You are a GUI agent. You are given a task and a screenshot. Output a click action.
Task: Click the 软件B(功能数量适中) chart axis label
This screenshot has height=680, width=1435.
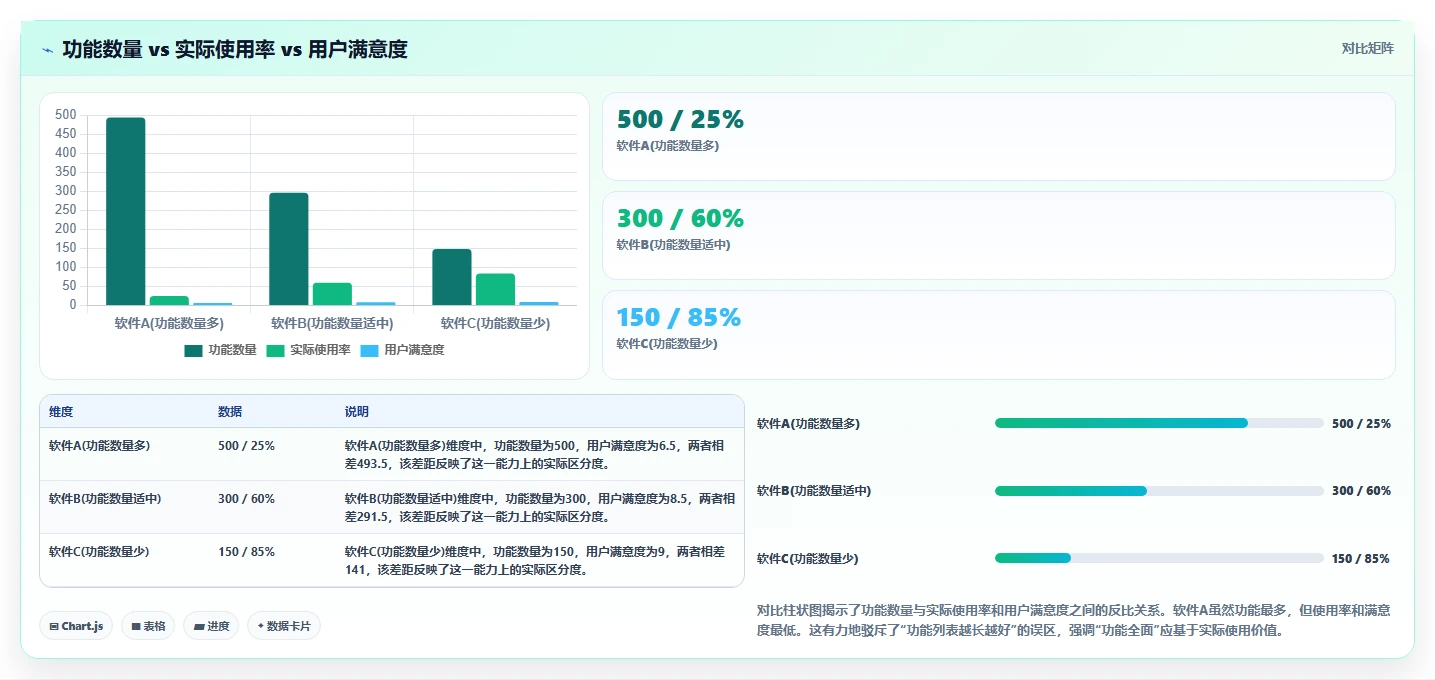[332, 324]
